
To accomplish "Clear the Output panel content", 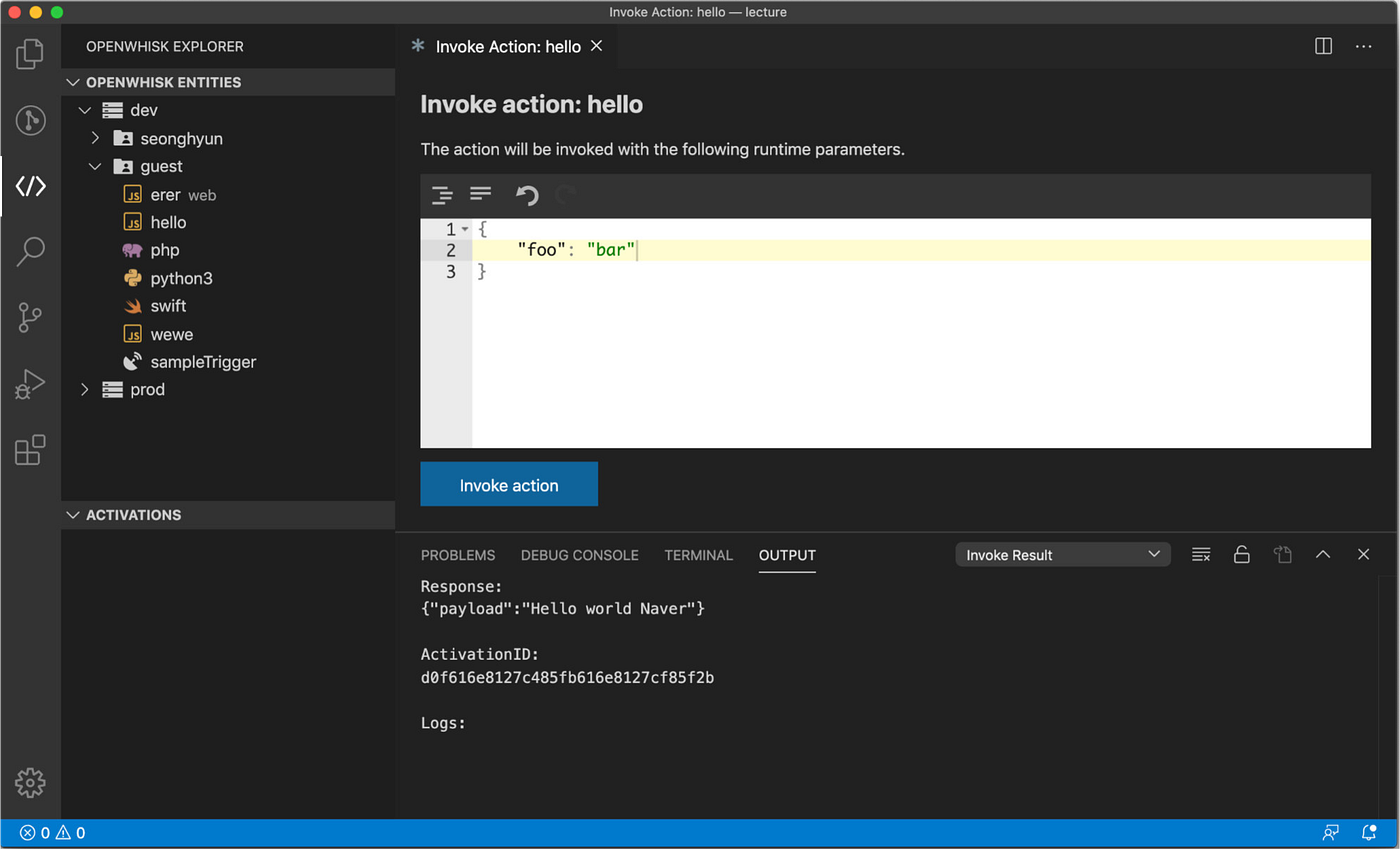I will [x=1201, y=554].
